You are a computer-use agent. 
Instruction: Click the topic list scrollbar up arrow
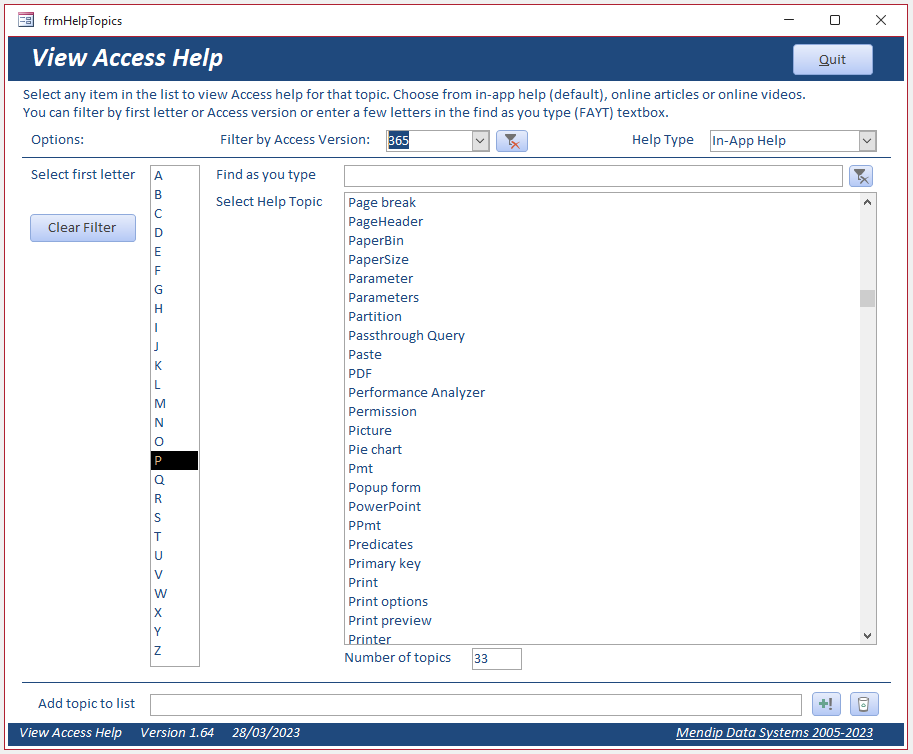[x=867, y=202]
